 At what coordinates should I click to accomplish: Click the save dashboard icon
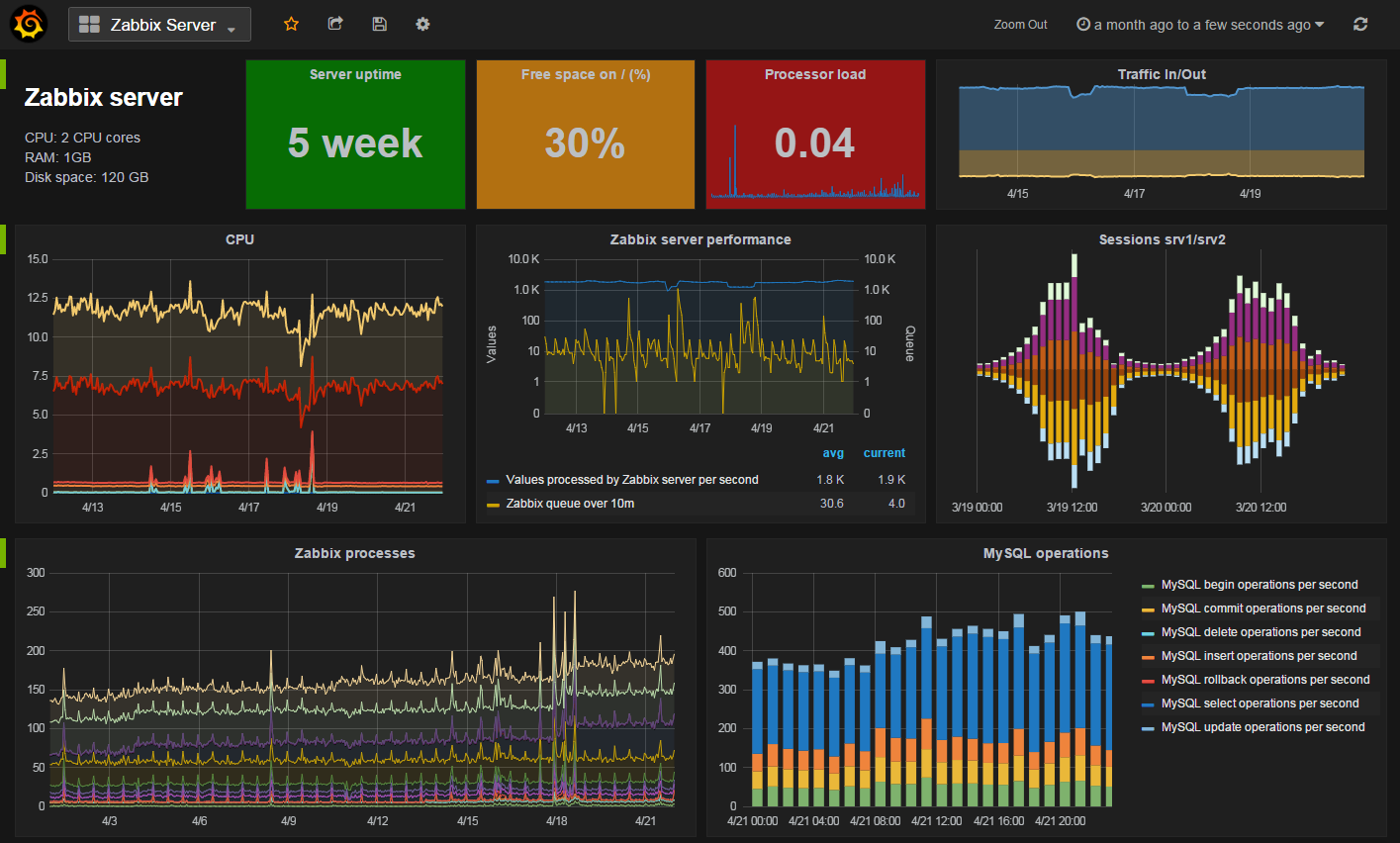click(x=379, y=24)
